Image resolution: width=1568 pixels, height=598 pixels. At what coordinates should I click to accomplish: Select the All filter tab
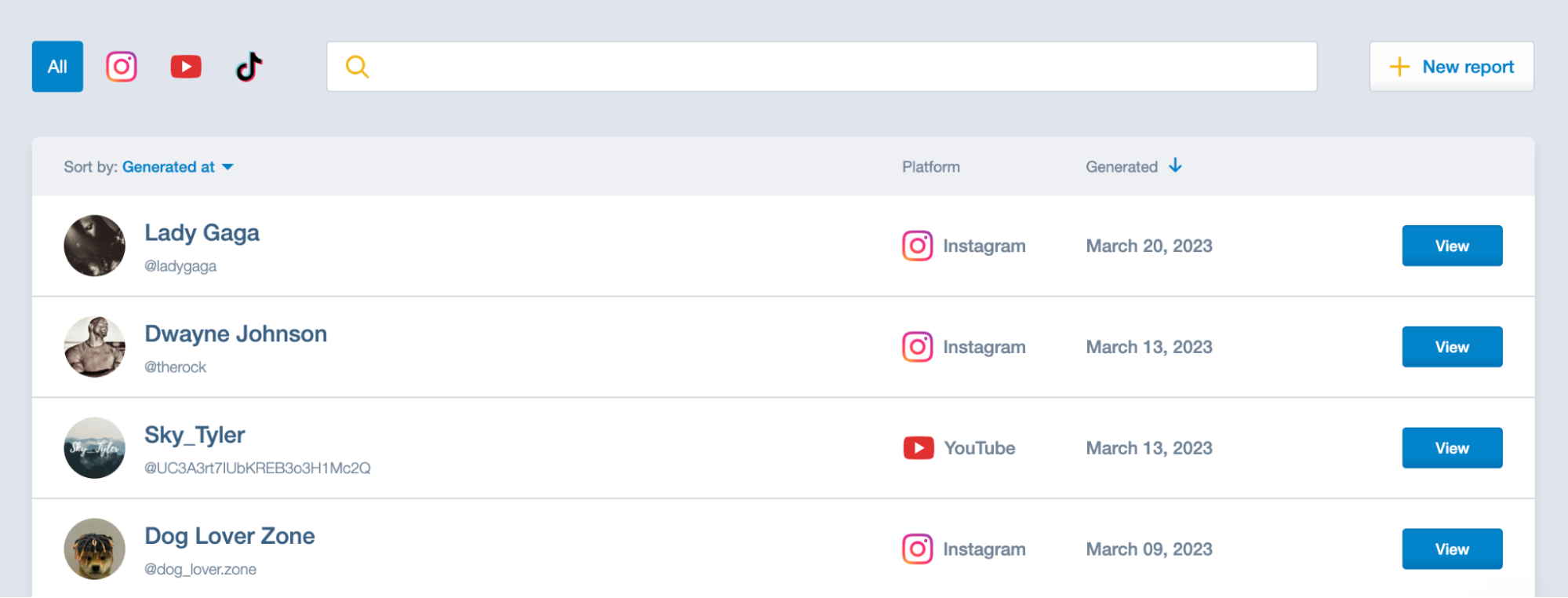click(x=57, y=67)
